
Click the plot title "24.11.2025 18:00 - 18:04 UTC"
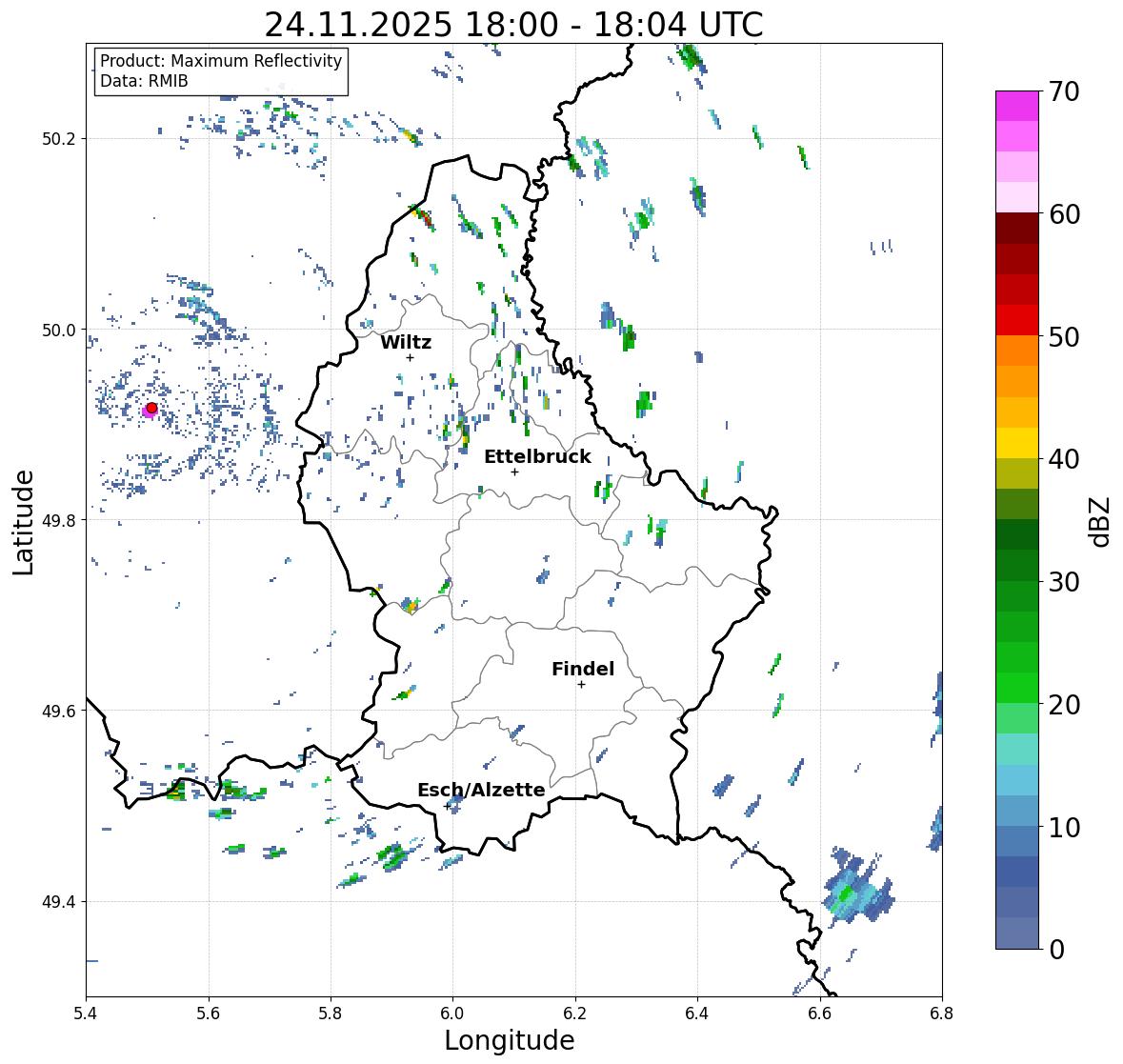(x=513, y=25)
